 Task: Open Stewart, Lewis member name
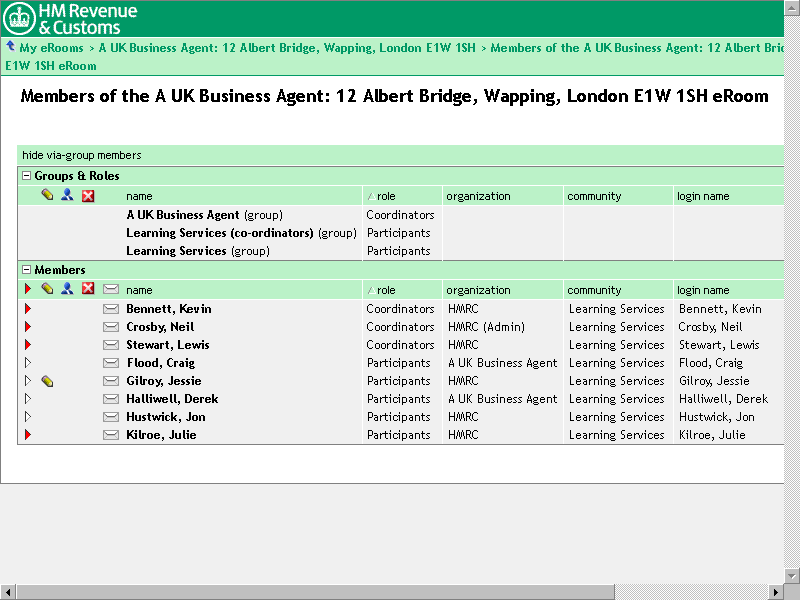[167, 345]
